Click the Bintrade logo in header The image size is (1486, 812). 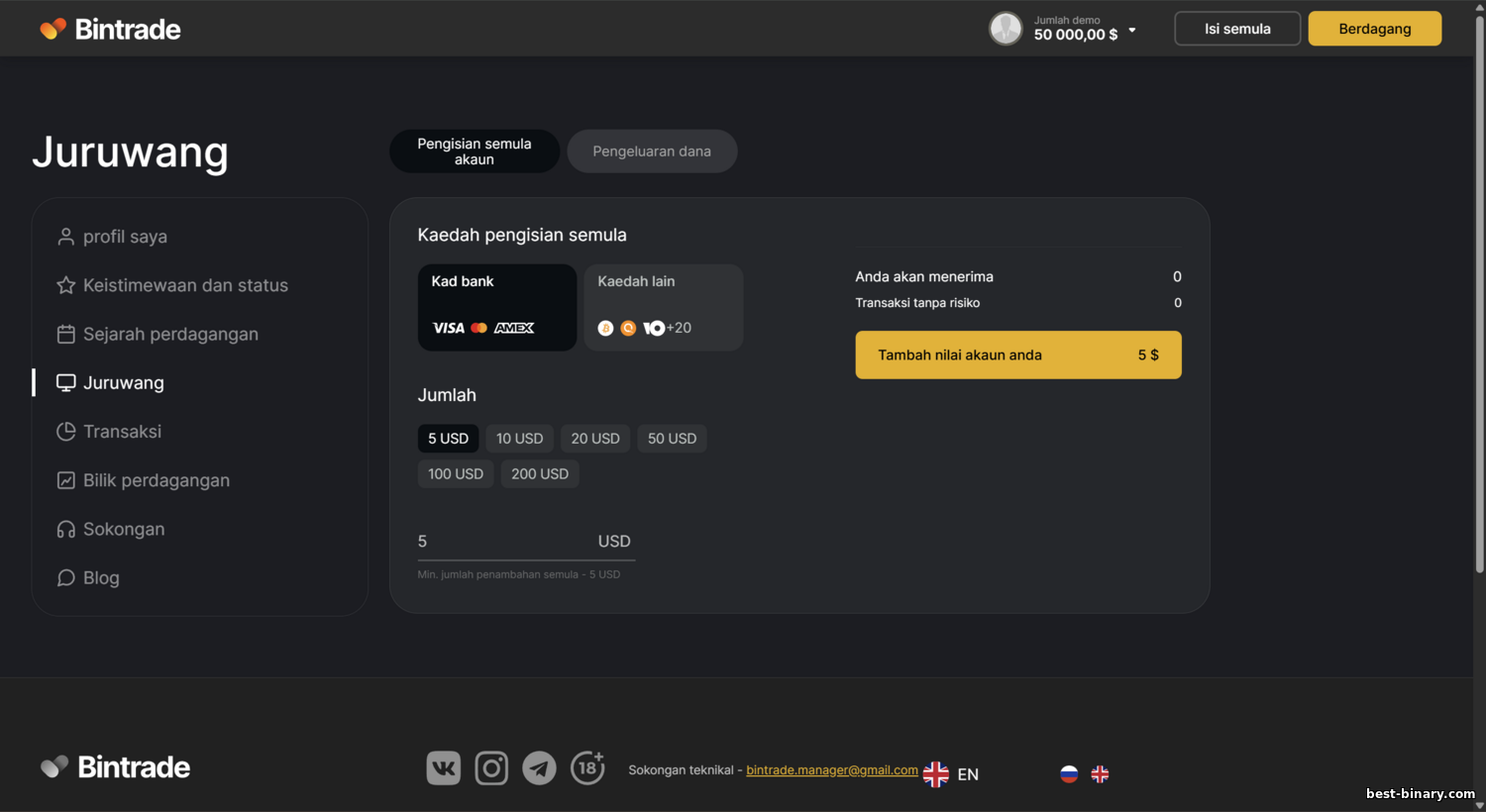point(110,29)
